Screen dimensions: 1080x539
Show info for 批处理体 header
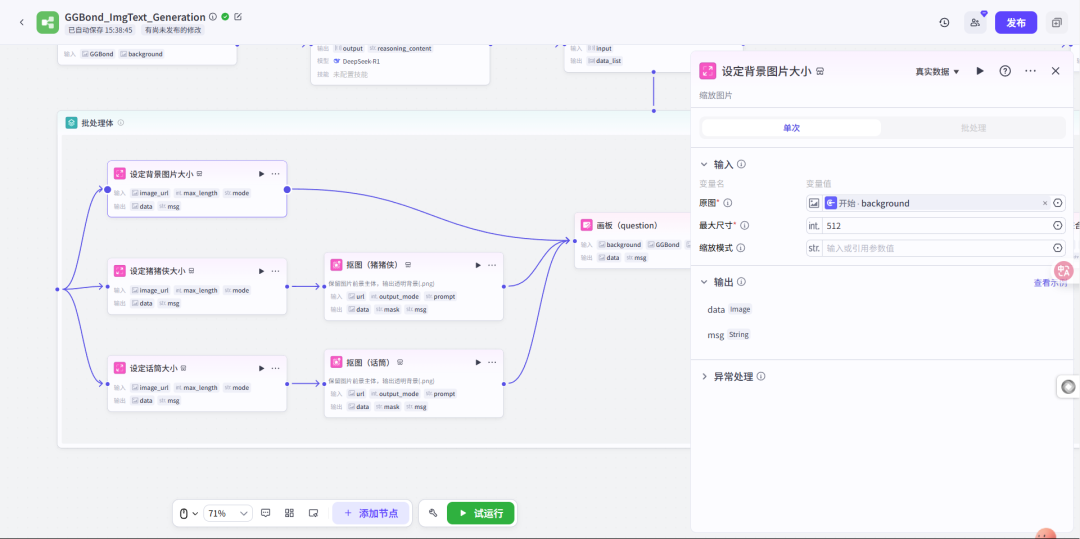pyautogui.click(x=121, y=123)
